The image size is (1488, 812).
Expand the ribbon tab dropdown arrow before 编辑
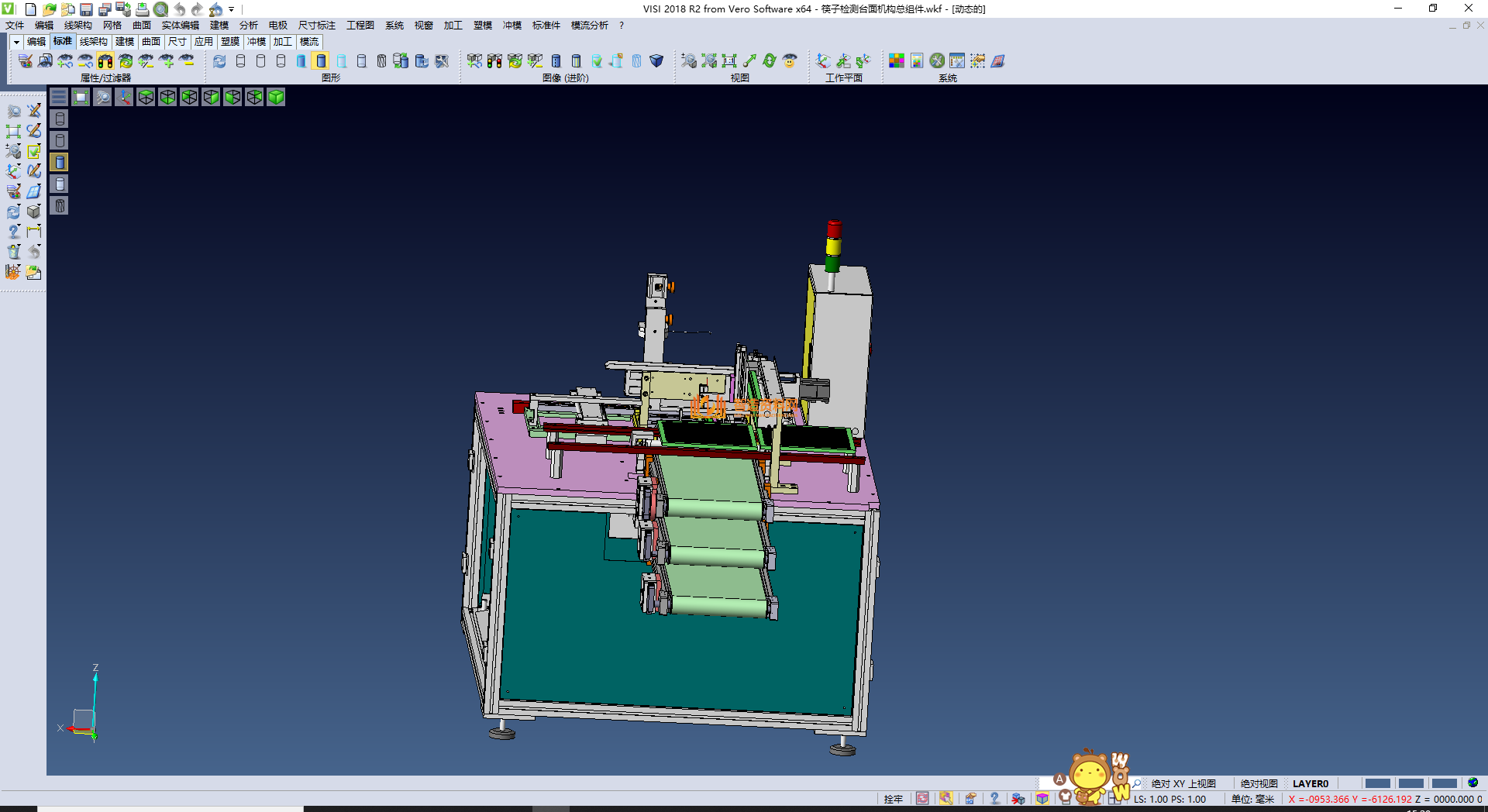pos(15,42)
